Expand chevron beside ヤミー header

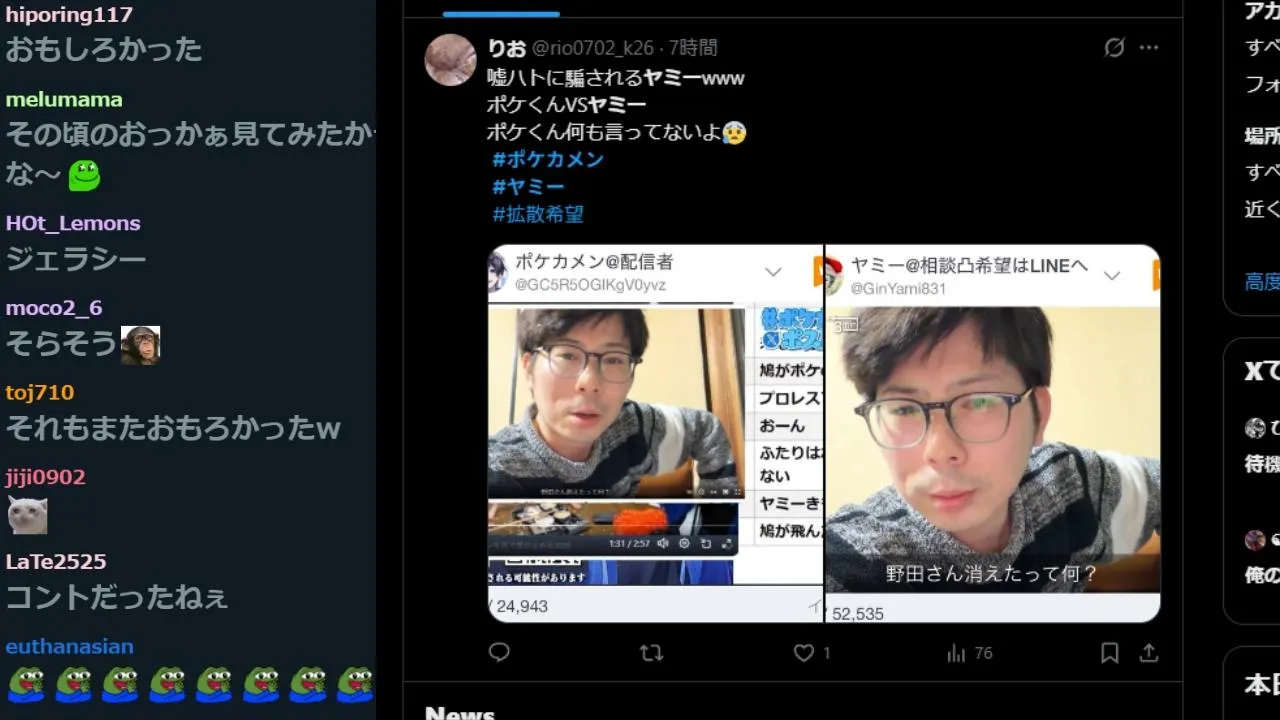pyautogui.click(x=1111, y=276)
